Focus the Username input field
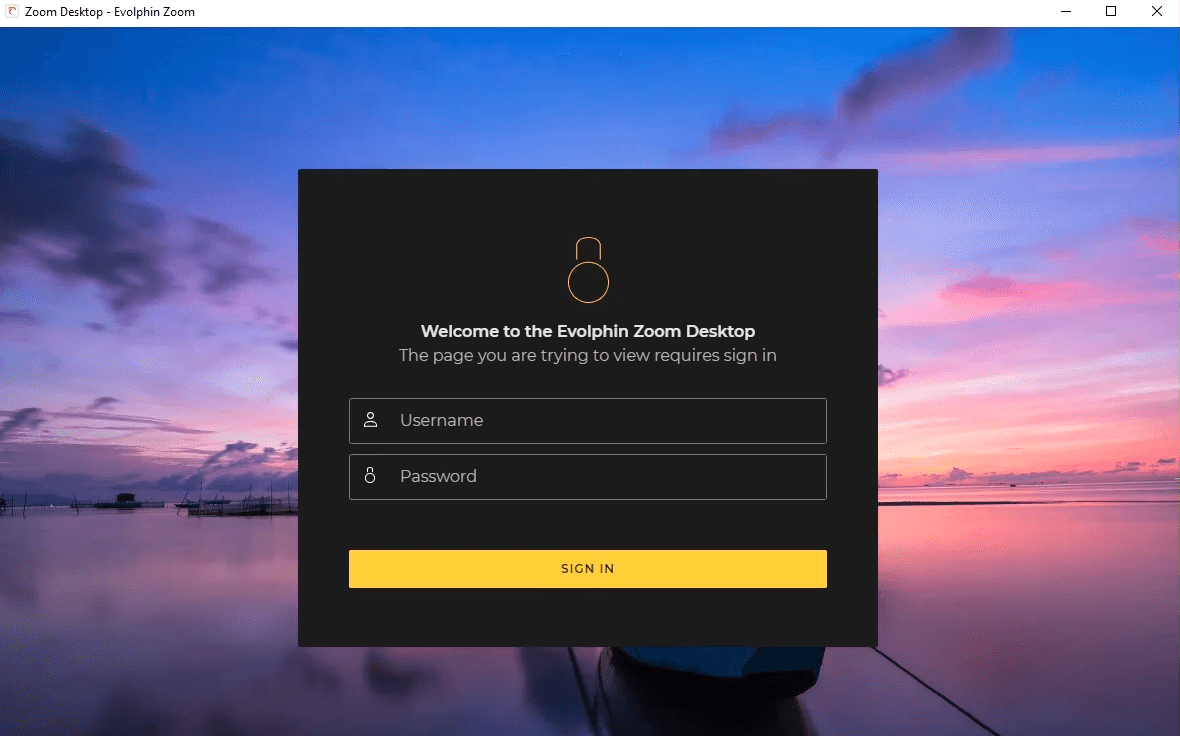This screenshot has width=1180, height=736. pos(588,421)
